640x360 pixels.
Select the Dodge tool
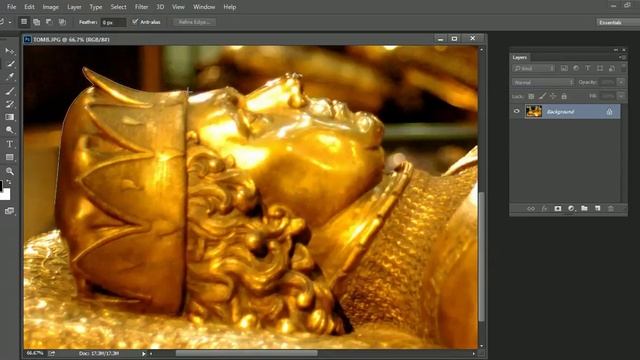(10, 131)
